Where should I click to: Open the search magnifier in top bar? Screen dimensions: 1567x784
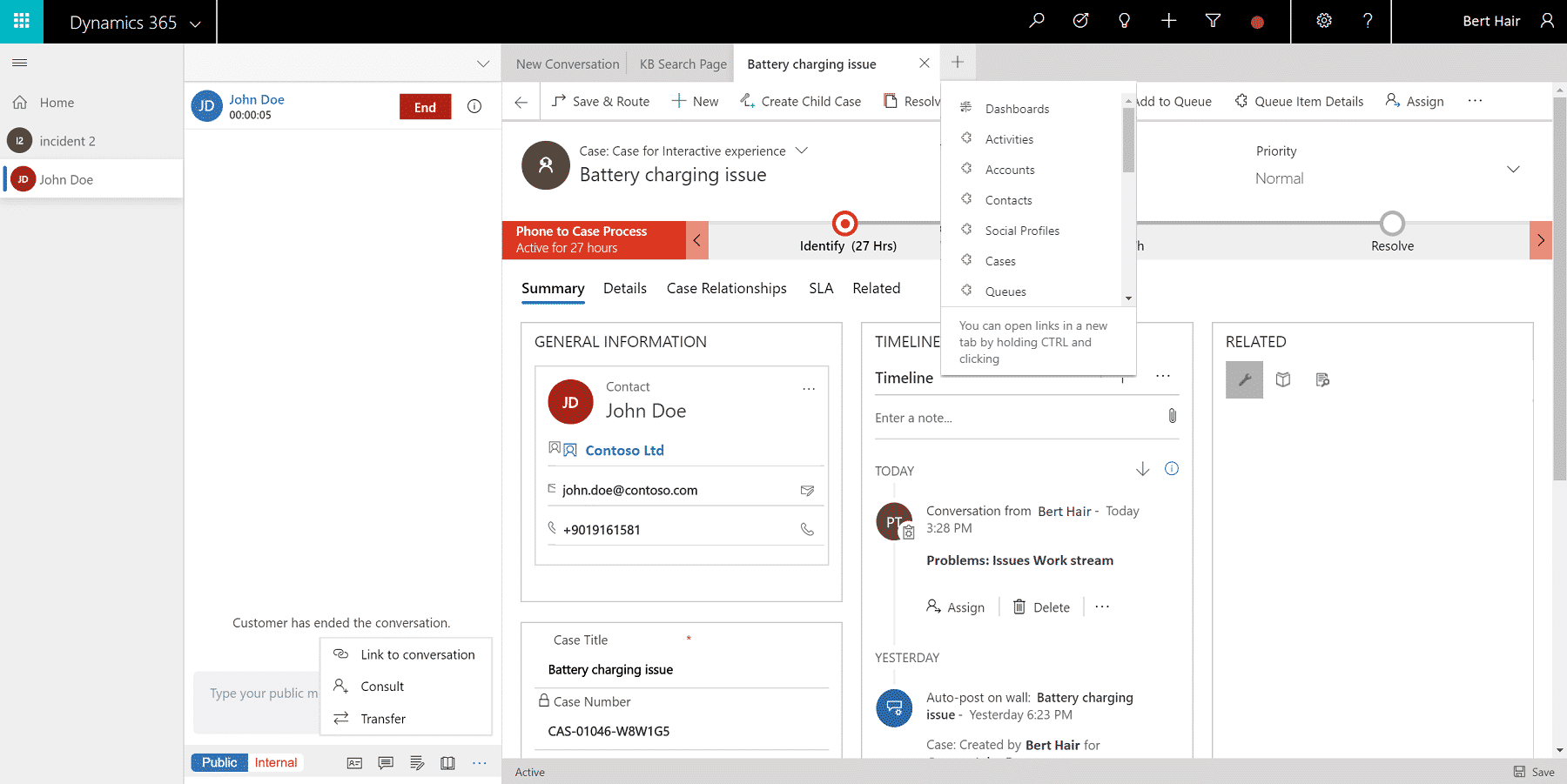(x=1036, y=21)
